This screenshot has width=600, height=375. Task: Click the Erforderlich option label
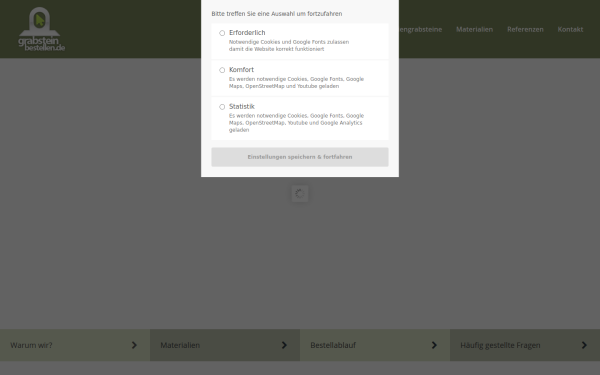[247, 33]
